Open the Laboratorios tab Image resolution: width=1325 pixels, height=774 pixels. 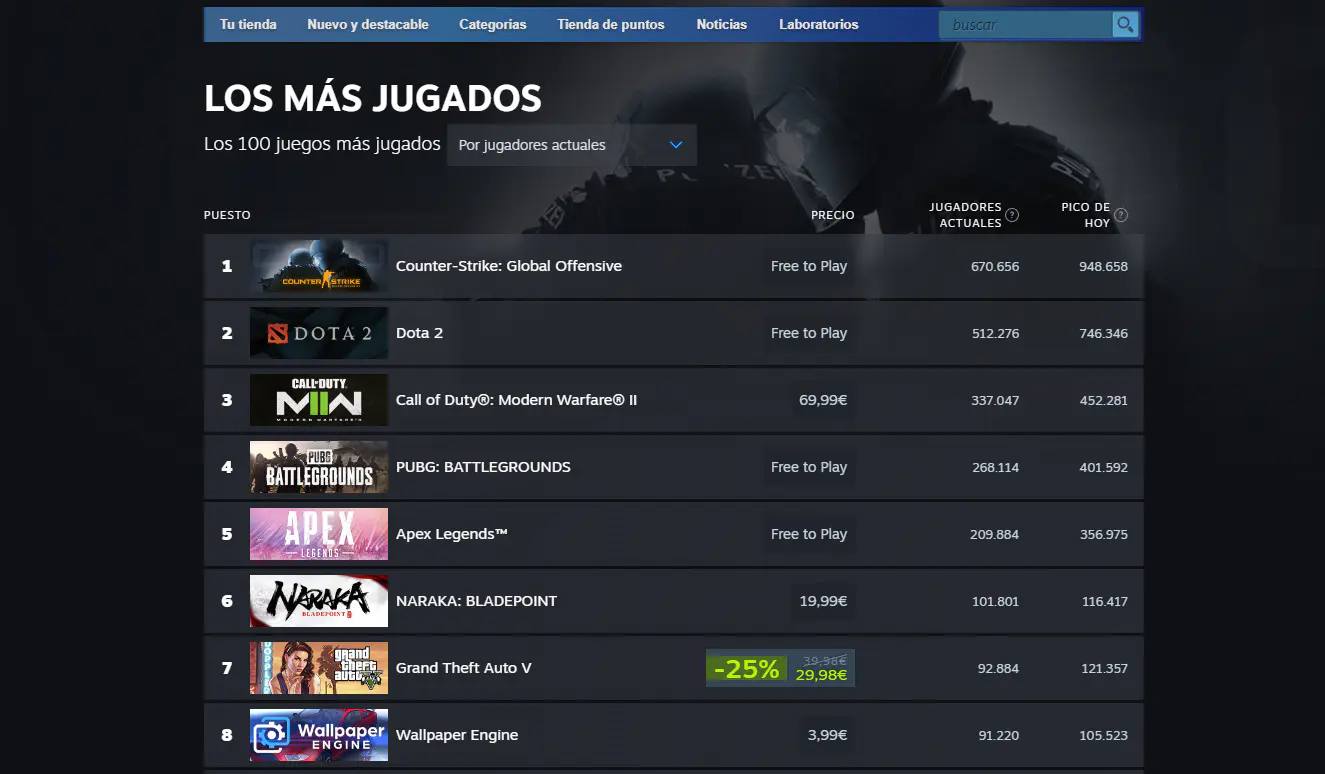coord(819,24)
